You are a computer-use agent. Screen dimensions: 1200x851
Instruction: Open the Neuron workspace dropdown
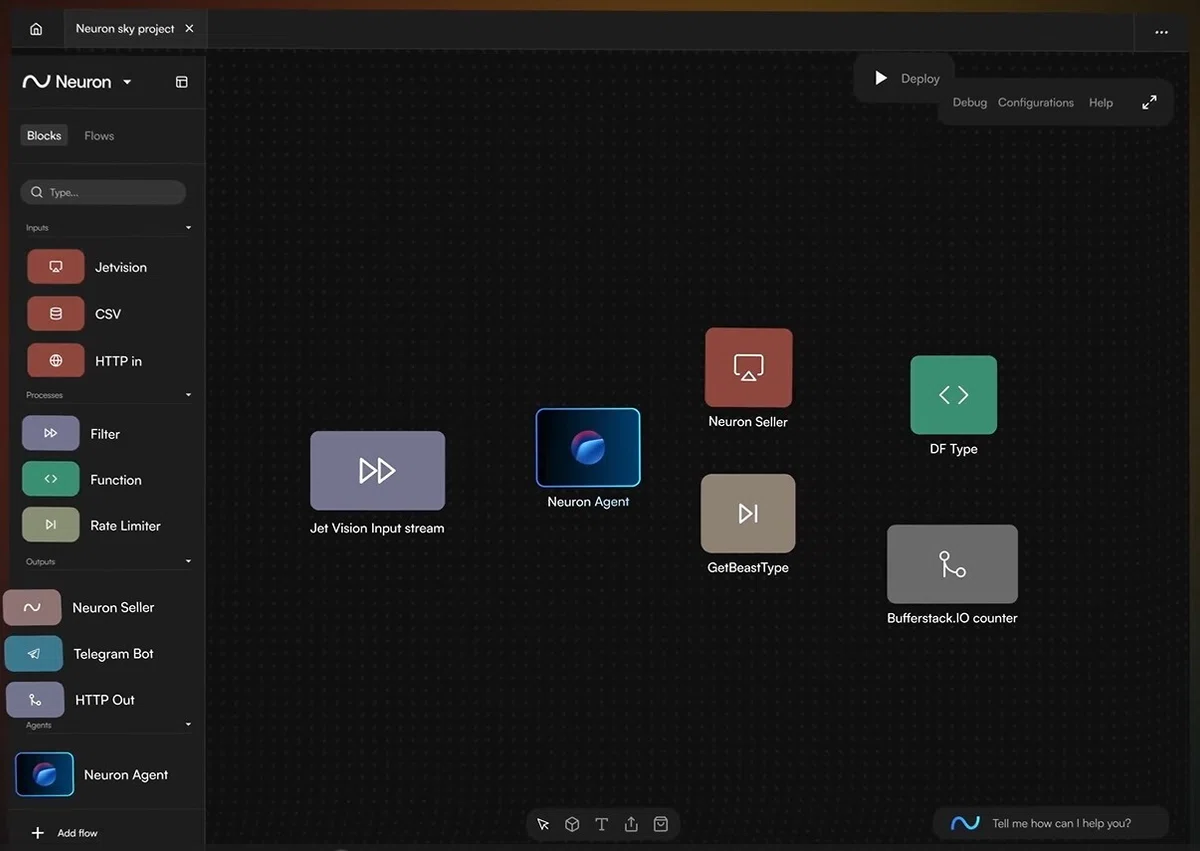127,82
